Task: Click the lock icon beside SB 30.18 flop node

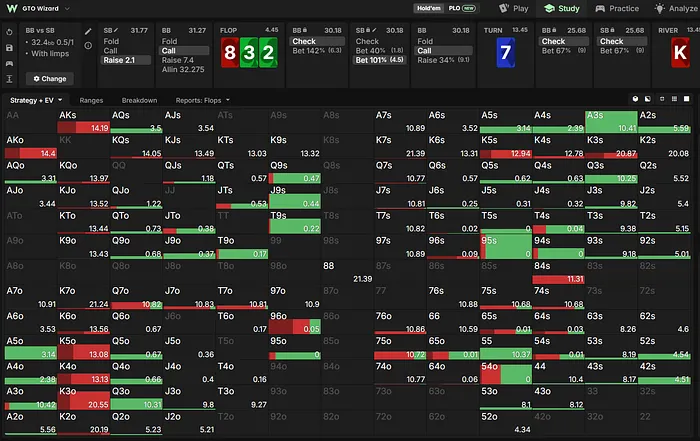Action: (368, 30)
